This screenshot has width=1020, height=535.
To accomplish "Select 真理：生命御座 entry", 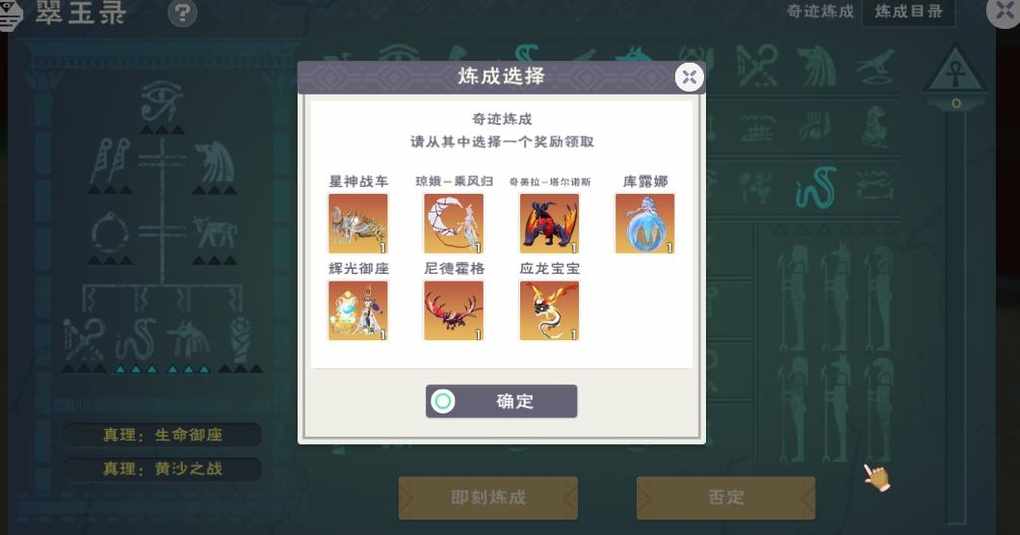I will point(163,435).
